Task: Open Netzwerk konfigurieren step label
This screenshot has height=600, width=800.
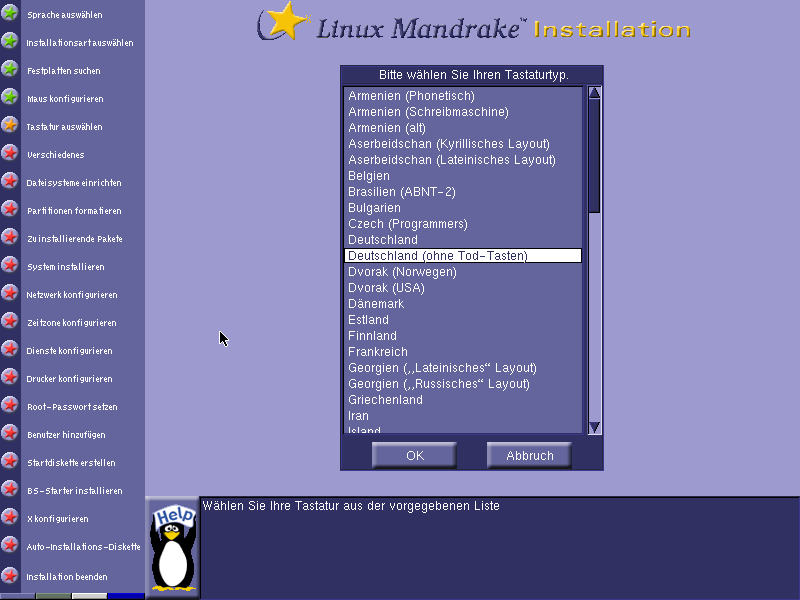Action: 72,295
